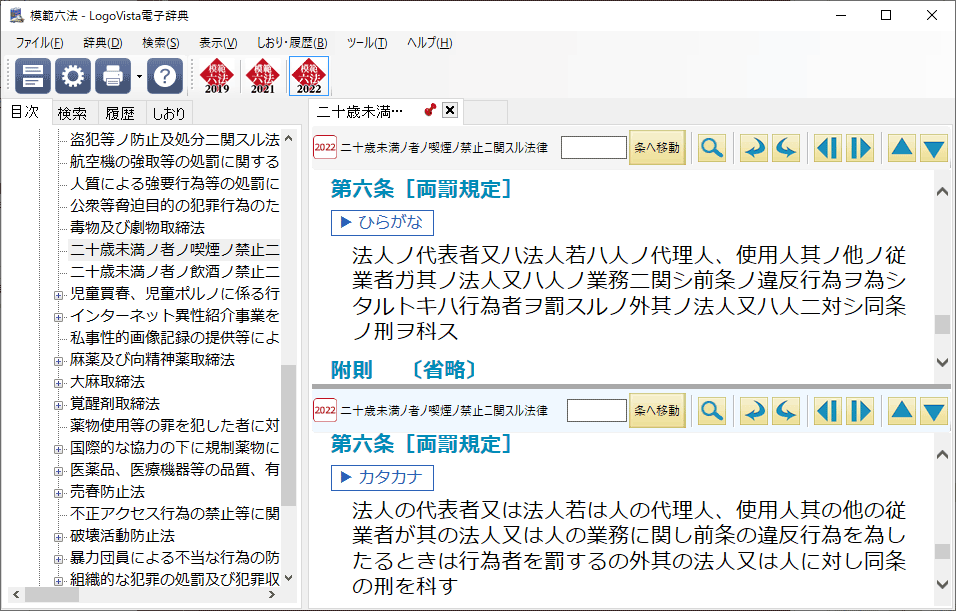
Task: Open the settings gear toolbar icon
Action: (x=73, y=76)
